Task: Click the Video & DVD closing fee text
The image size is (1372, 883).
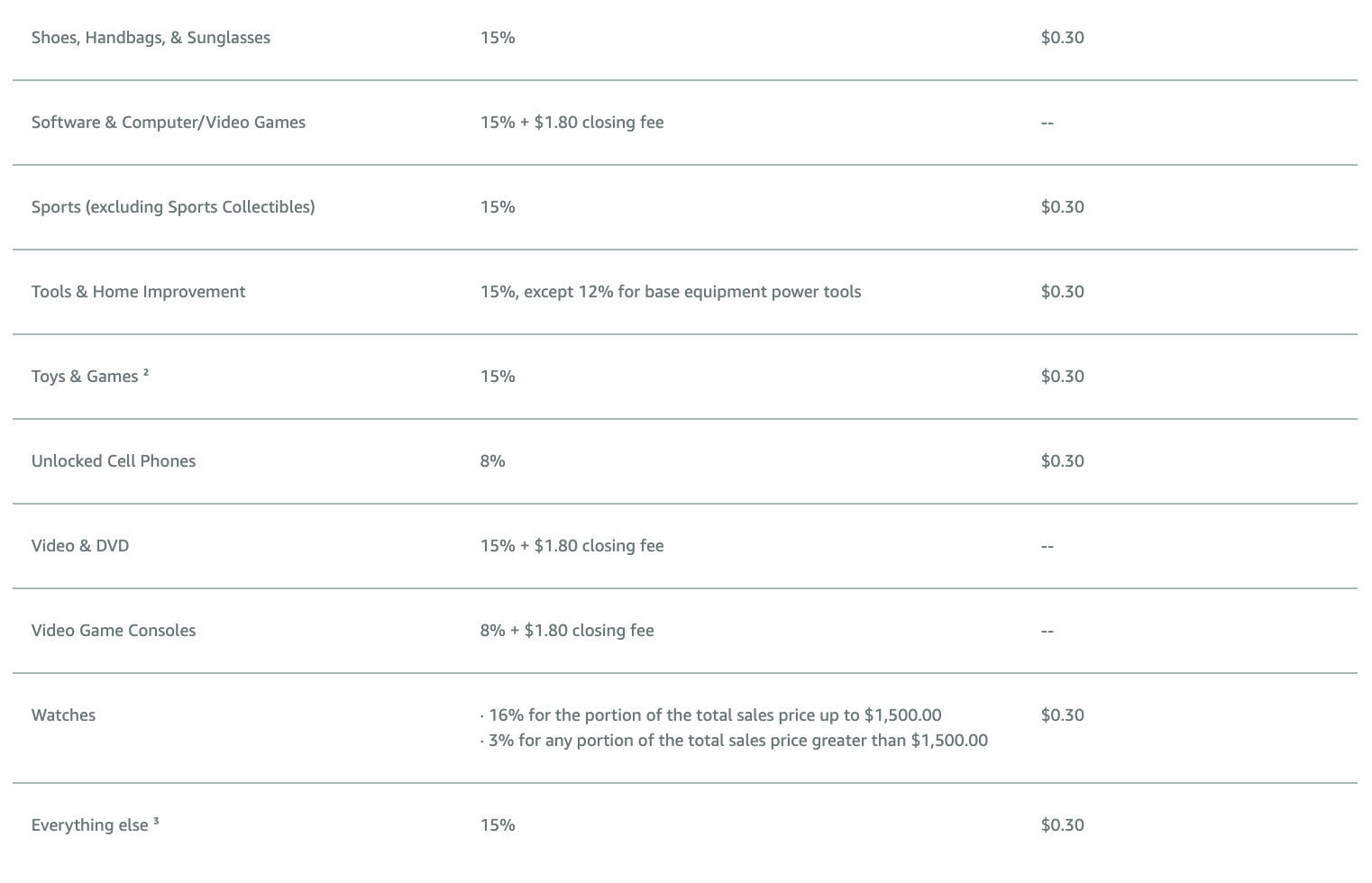Action: click(572, 546)
